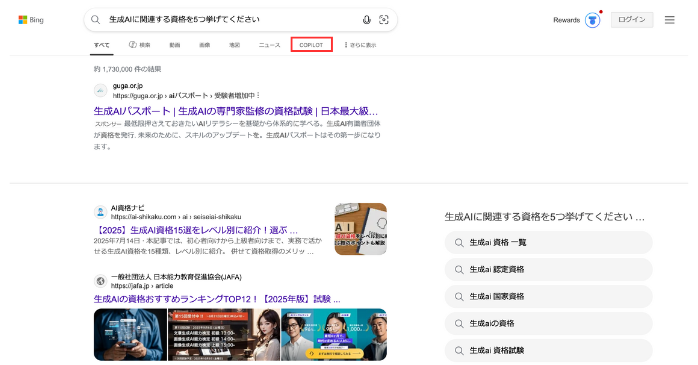The height and width of the screenshot is (365, 698).
Task: Open the AI notebook thumbnail of the 生成AI資格15選 result
Action: point(361,229)
